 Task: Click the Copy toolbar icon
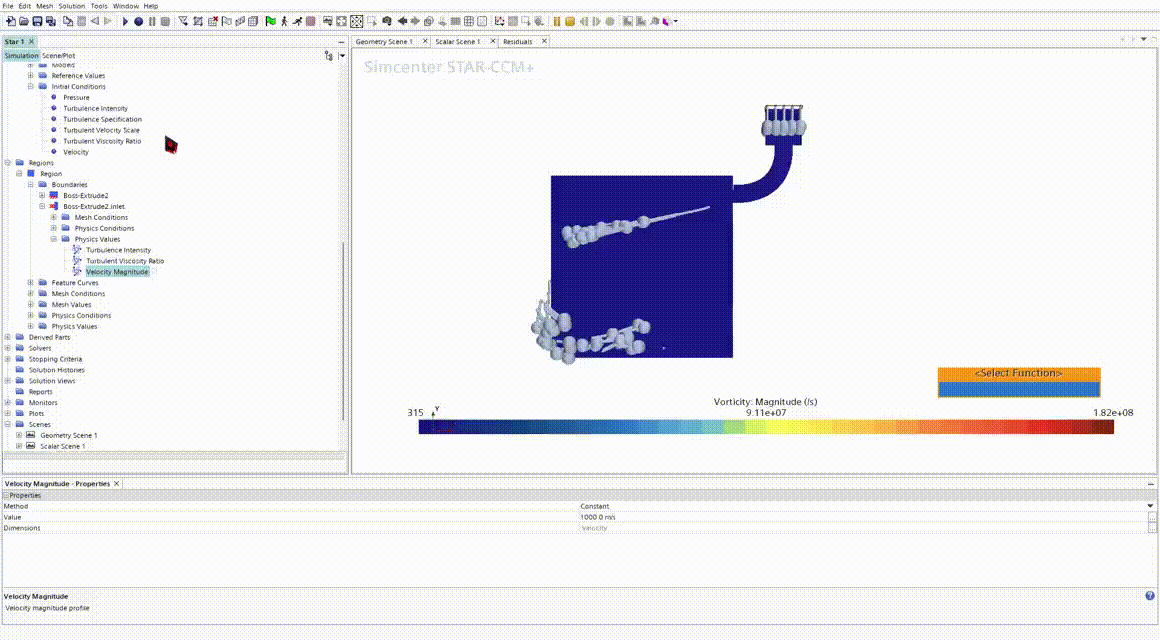click(x=68, y=21)
